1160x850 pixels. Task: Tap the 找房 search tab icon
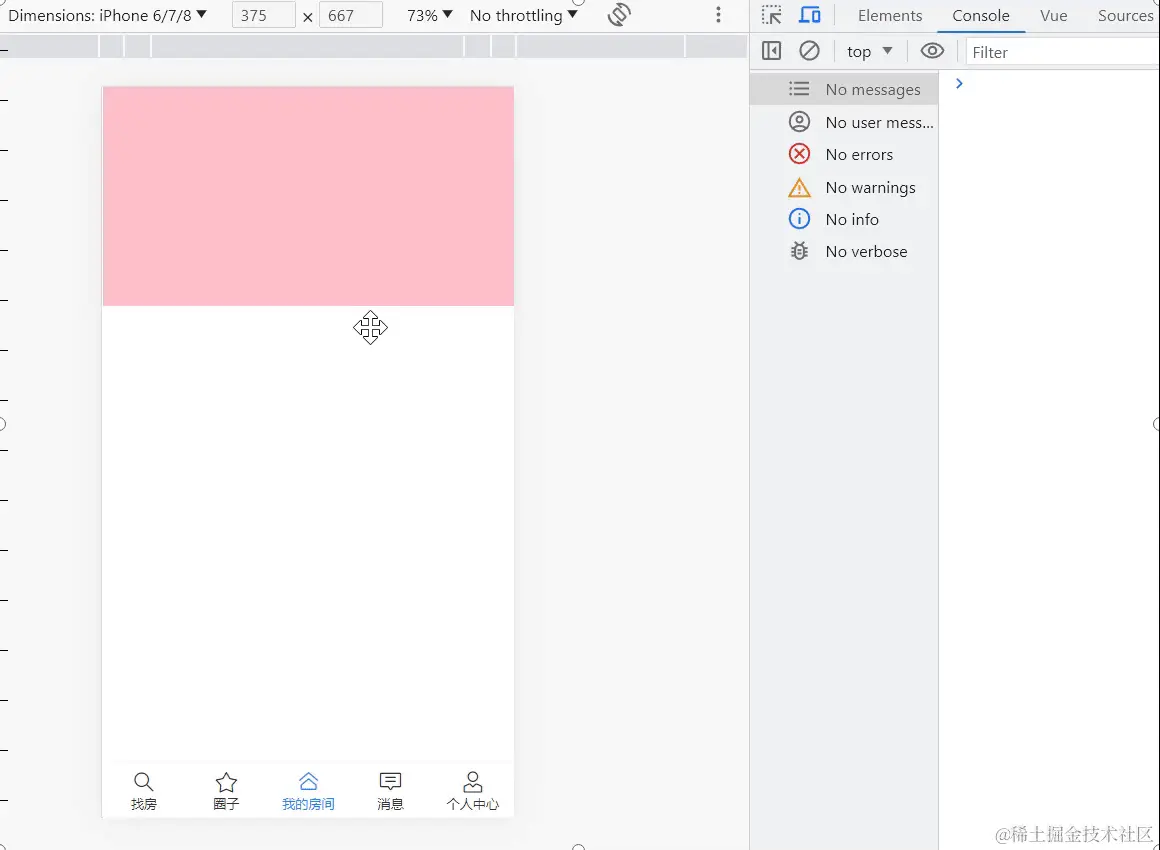144,782
